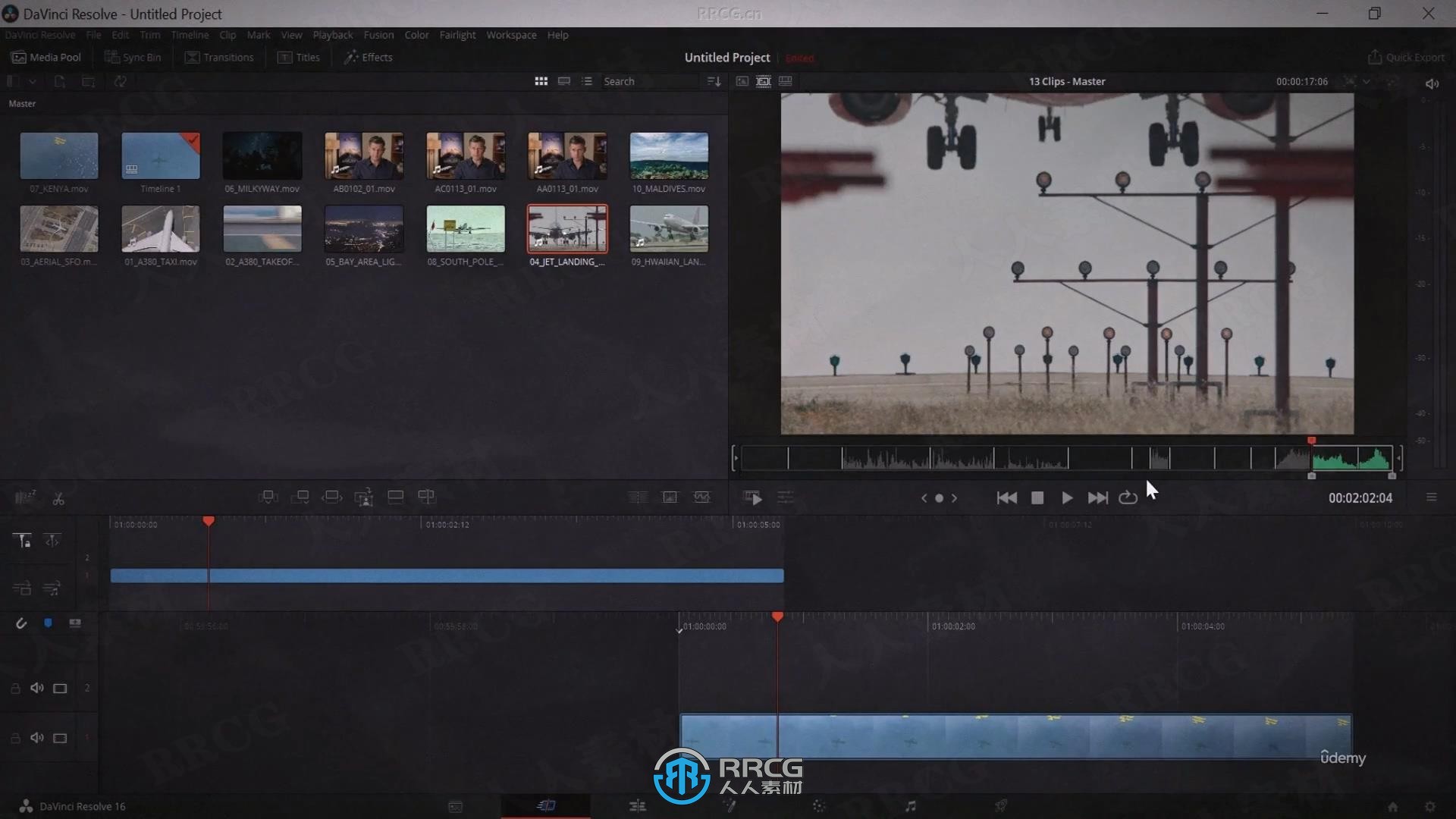Open the media pool sort options

(714, 81)
